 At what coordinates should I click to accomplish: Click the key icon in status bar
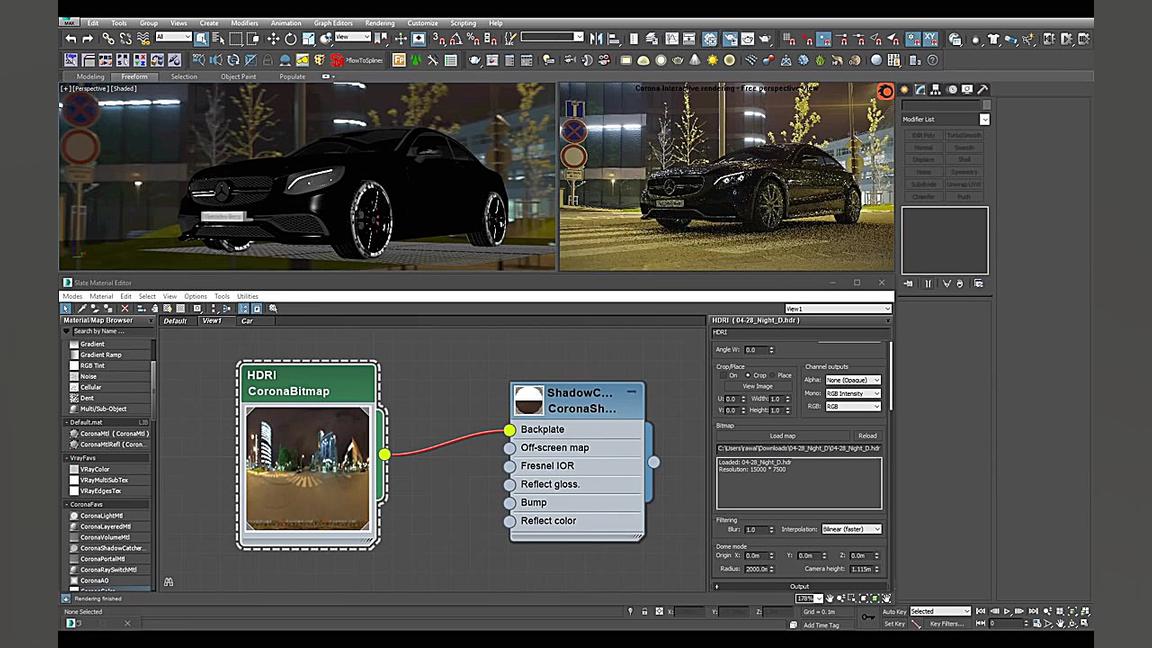(x=868, y=617)
